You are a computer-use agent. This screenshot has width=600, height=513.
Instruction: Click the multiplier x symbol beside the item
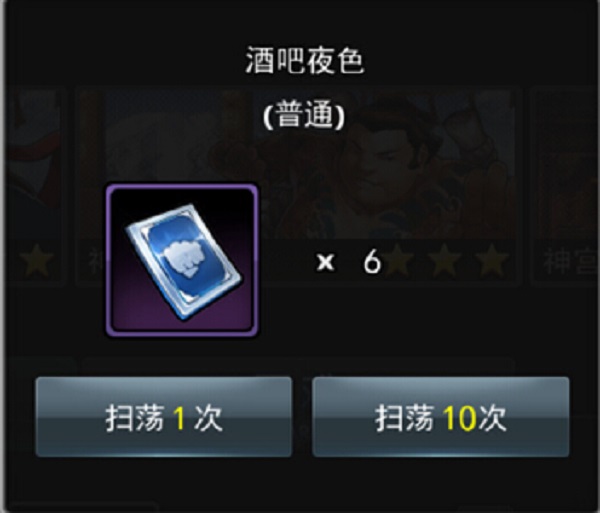[325, 263]
